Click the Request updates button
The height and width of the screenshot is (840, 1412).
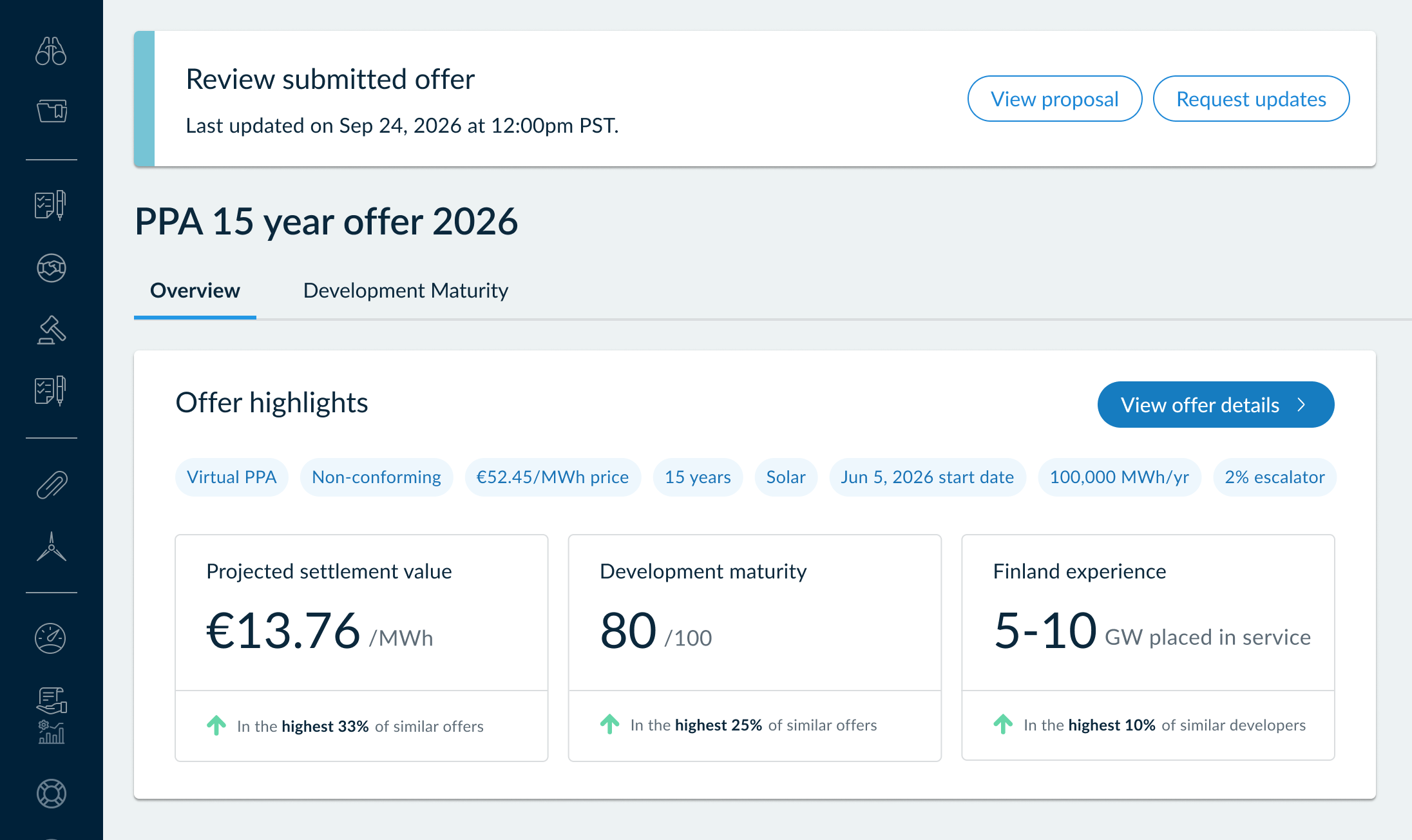1251,99
